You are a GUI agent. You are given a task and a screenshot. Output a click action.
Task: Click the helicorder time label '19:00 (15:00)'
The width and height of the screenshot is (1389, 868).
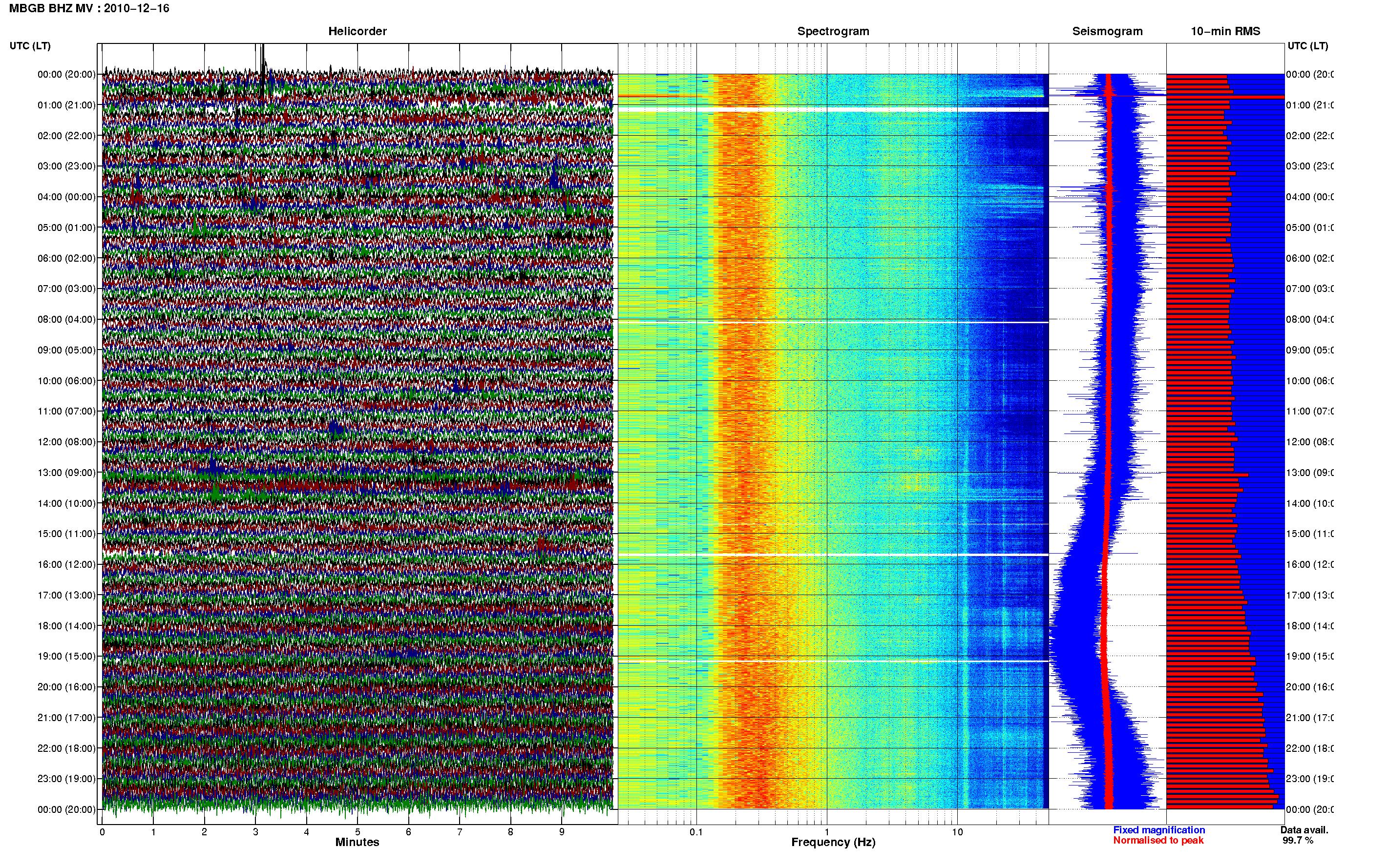click(x=66, y=656)
